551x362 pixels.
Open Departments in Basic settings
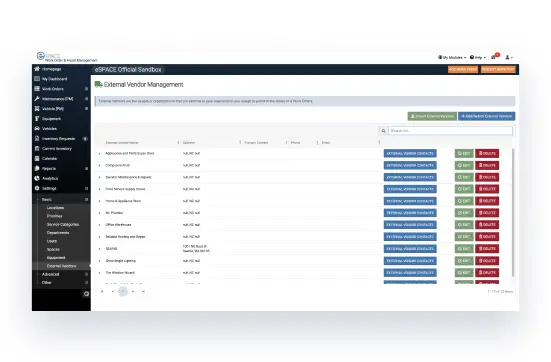58,233
